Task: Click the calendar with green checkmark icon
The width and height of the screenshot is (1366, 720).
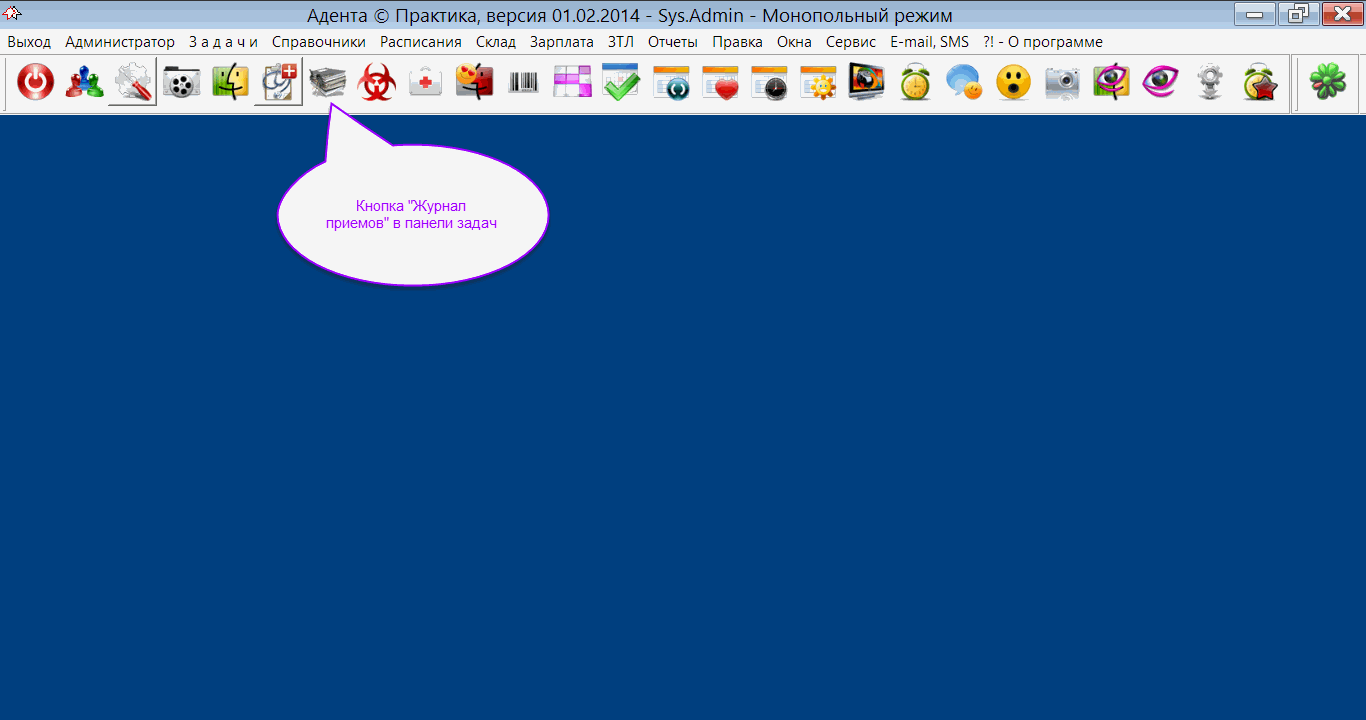Action: 621,82
